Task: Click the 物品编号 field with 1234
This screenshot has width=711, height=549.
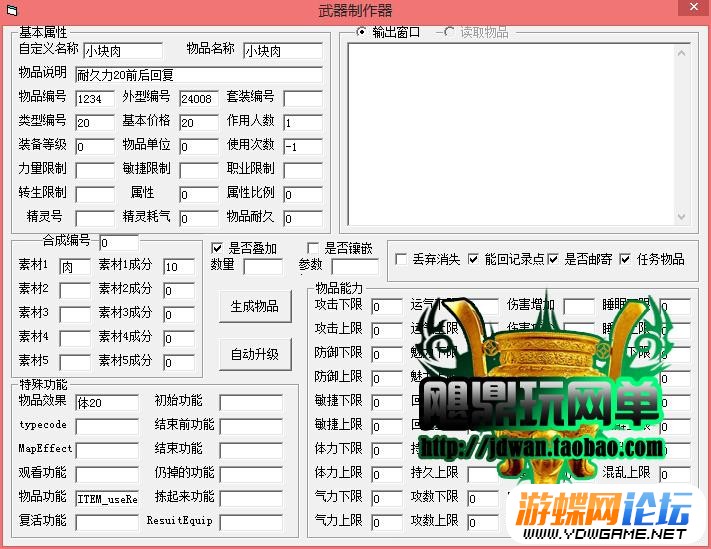Action: (95, 99)
